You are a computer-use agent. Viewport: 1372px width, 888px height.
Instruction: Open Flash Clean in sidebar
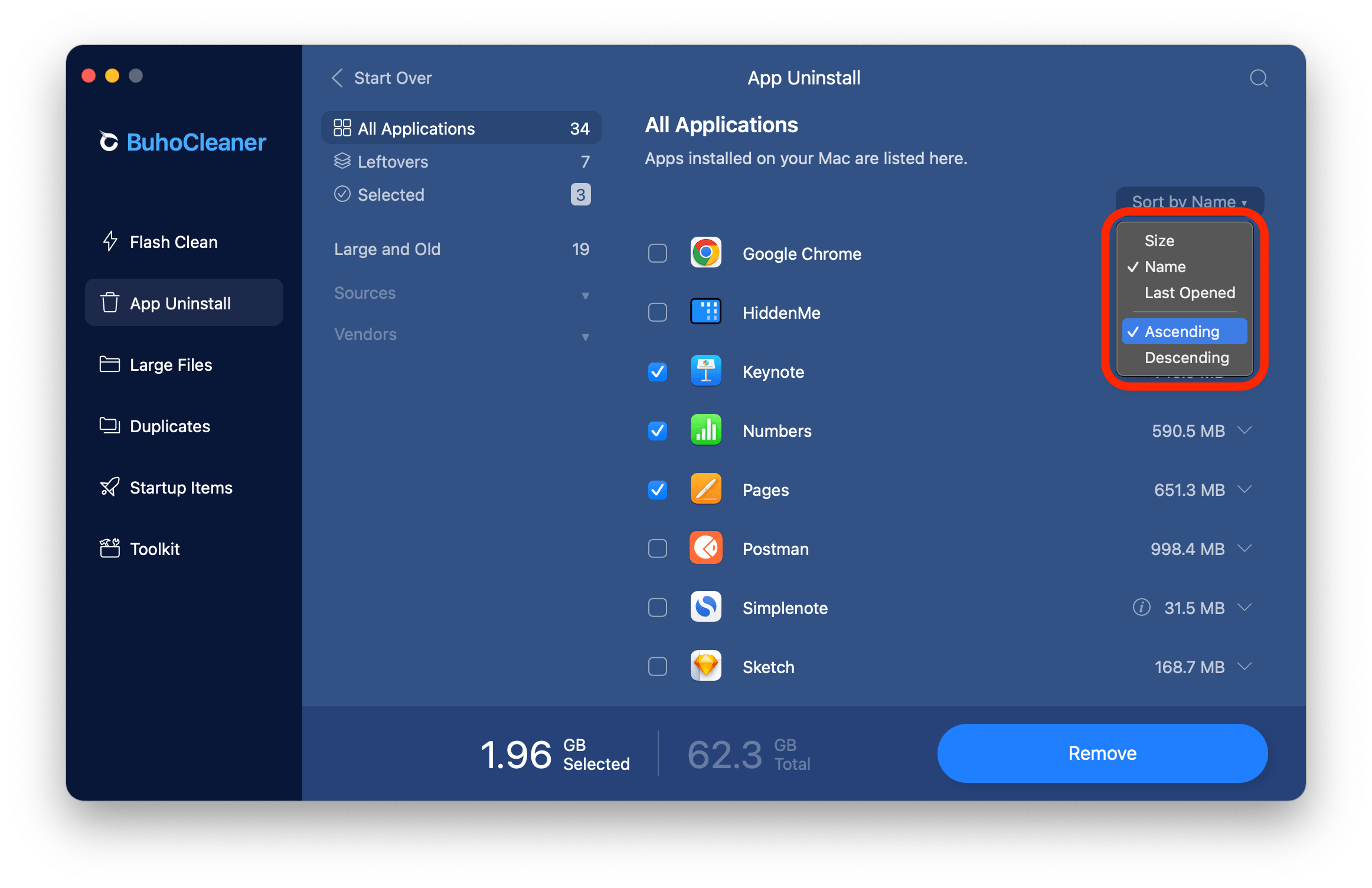coord(184,241)
